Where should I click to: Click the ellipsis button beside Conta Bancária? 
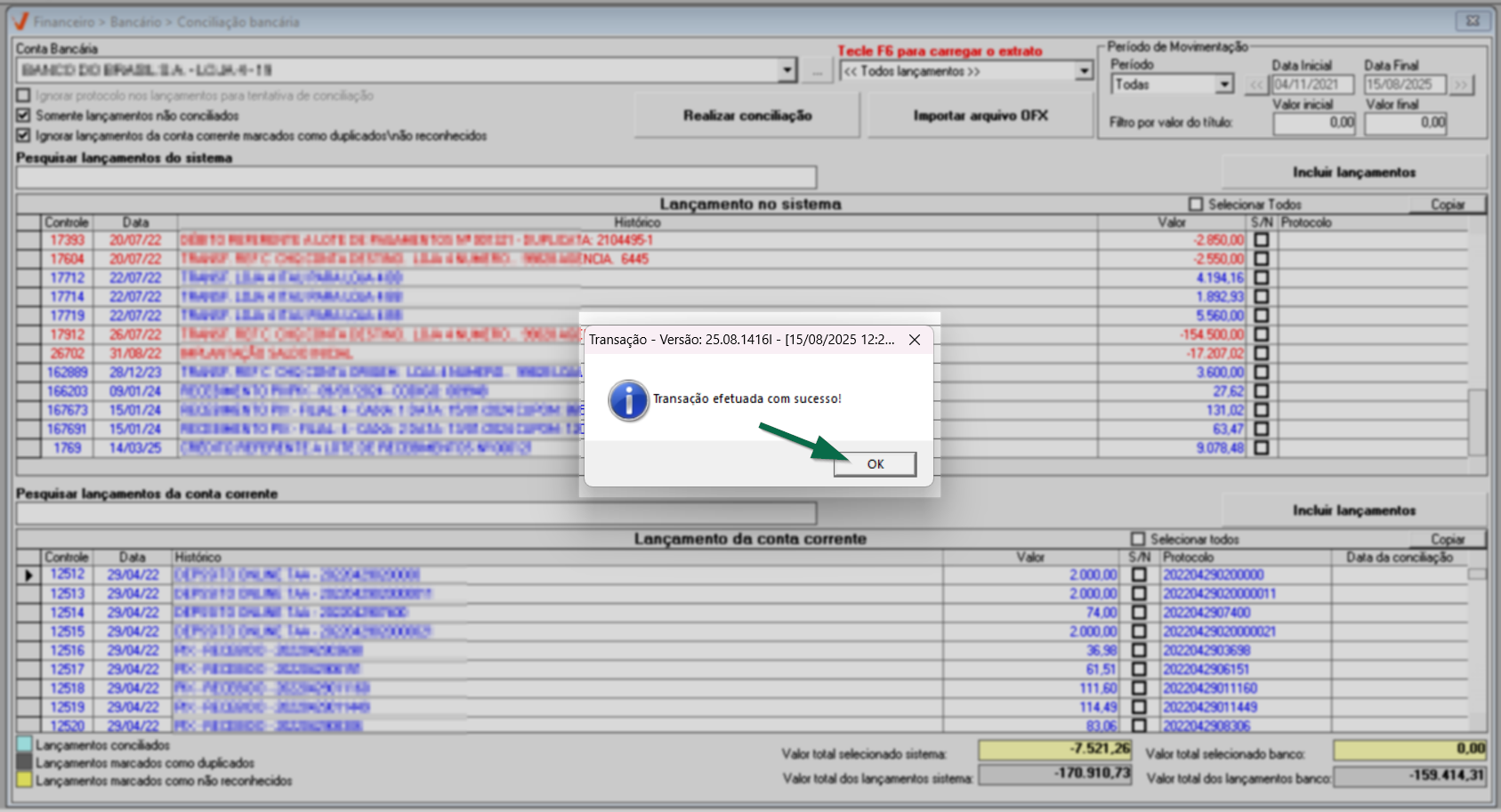click(817, 71)
